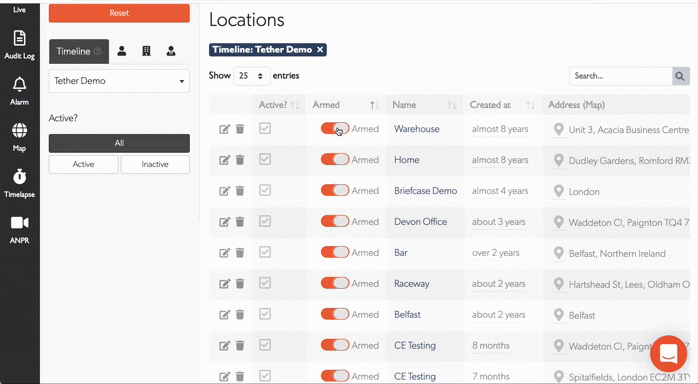The image size is (698, 384).
Task: Delete the Raceway location
Action: [x=240, y=283]
